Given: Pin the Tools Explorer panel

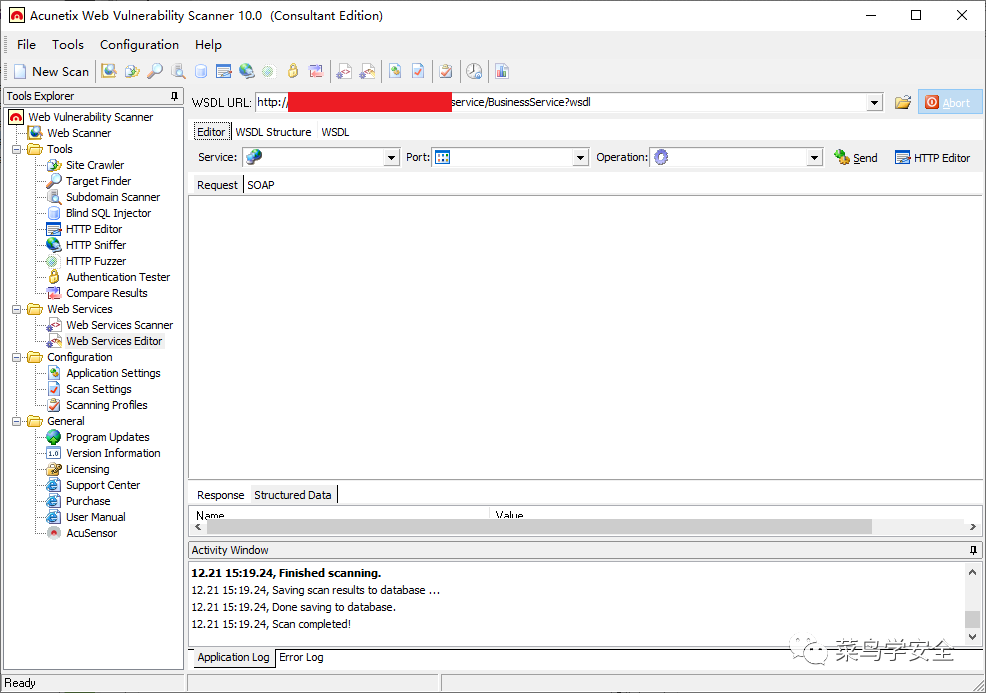Looking at the screenshot, I should tap(174, 96).
